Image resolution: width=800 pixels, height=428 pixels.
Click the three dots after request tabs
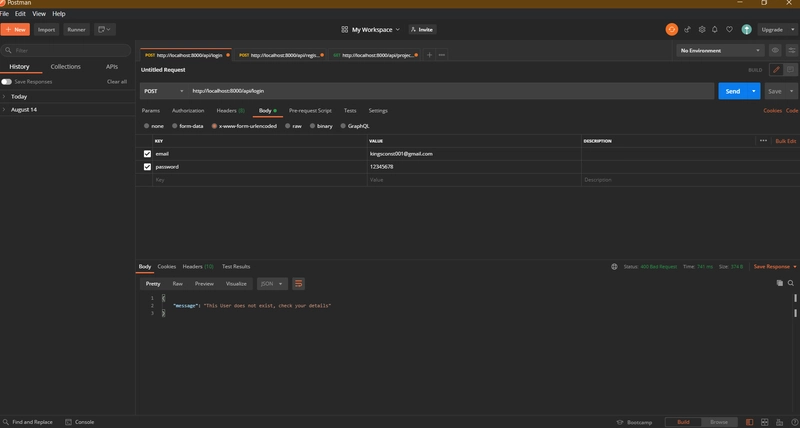[442, 55]
